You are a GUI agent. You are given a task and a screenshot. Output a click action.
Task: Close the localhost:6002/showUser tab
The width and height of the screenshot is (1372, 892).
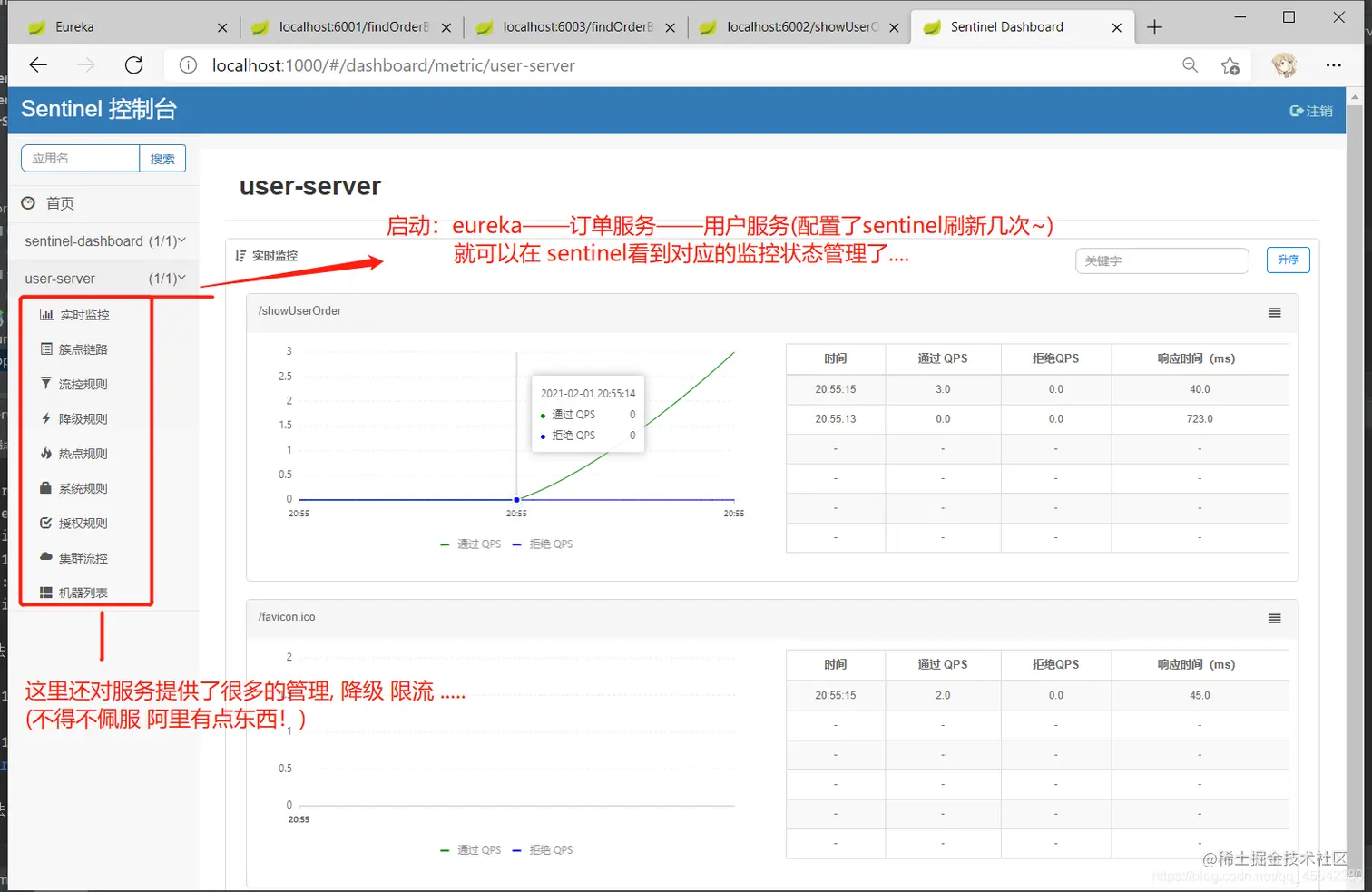894,27
